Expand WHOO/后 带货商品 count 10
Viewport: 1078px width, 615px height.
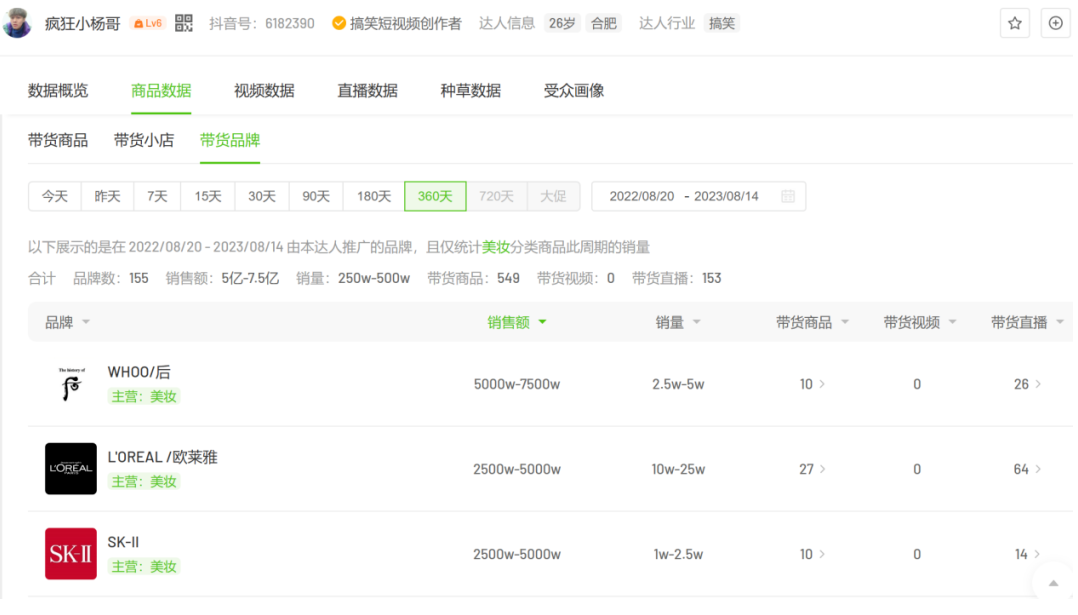[x=812, y=384]
